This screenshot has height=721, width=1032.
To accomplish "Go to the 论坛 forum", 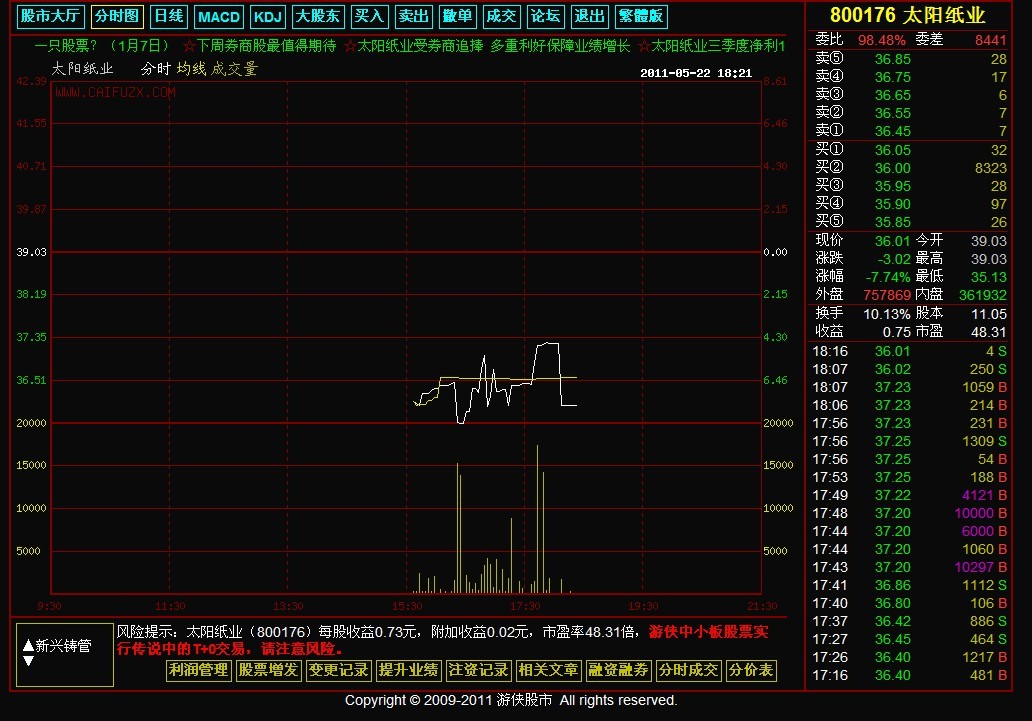I will tap(545, 17).
